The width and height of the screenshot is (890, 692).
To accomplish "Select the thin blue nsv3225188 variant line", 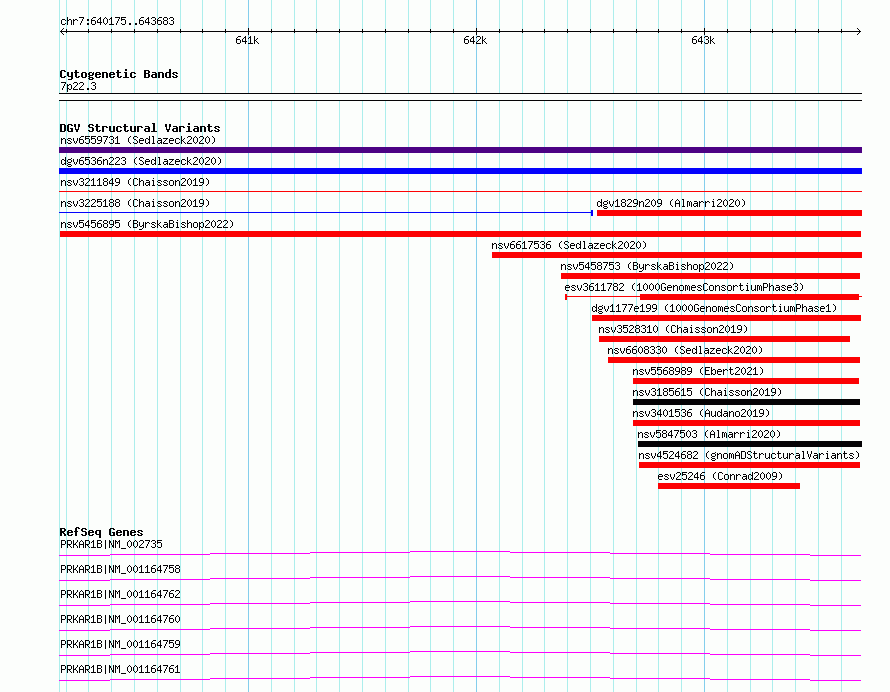I will coord(326,213).
